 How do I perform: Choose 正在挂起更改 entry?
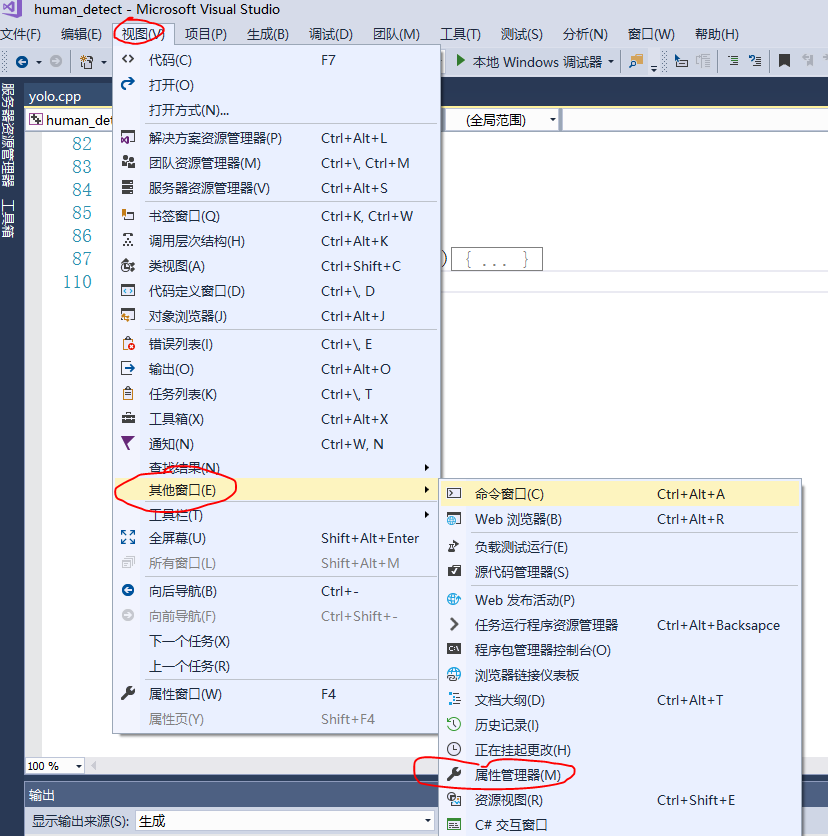pyautogui.click(x=621, y=750)
